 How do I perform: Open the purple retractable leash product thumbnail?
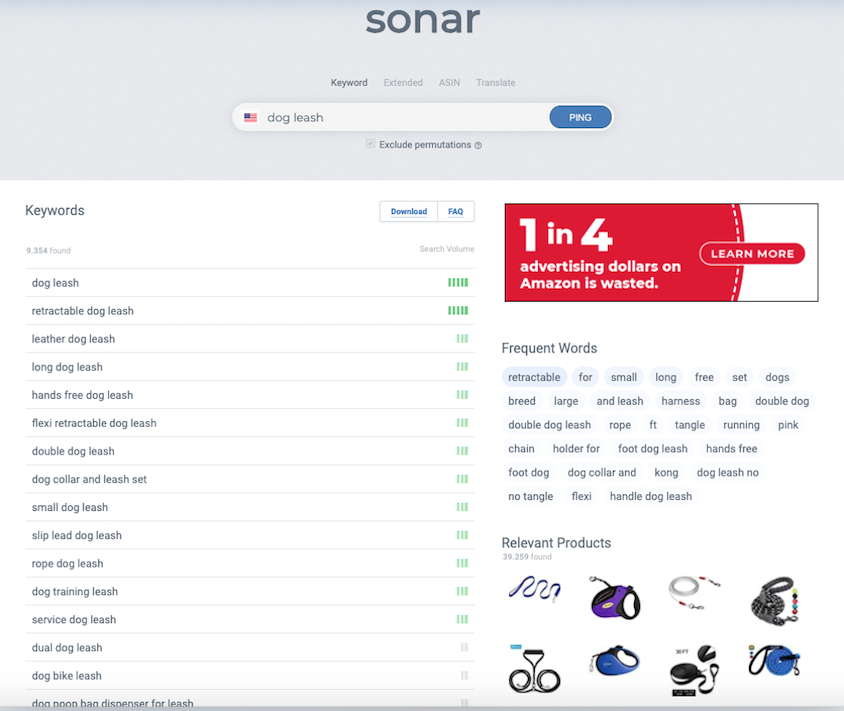(x=615, y=598)
